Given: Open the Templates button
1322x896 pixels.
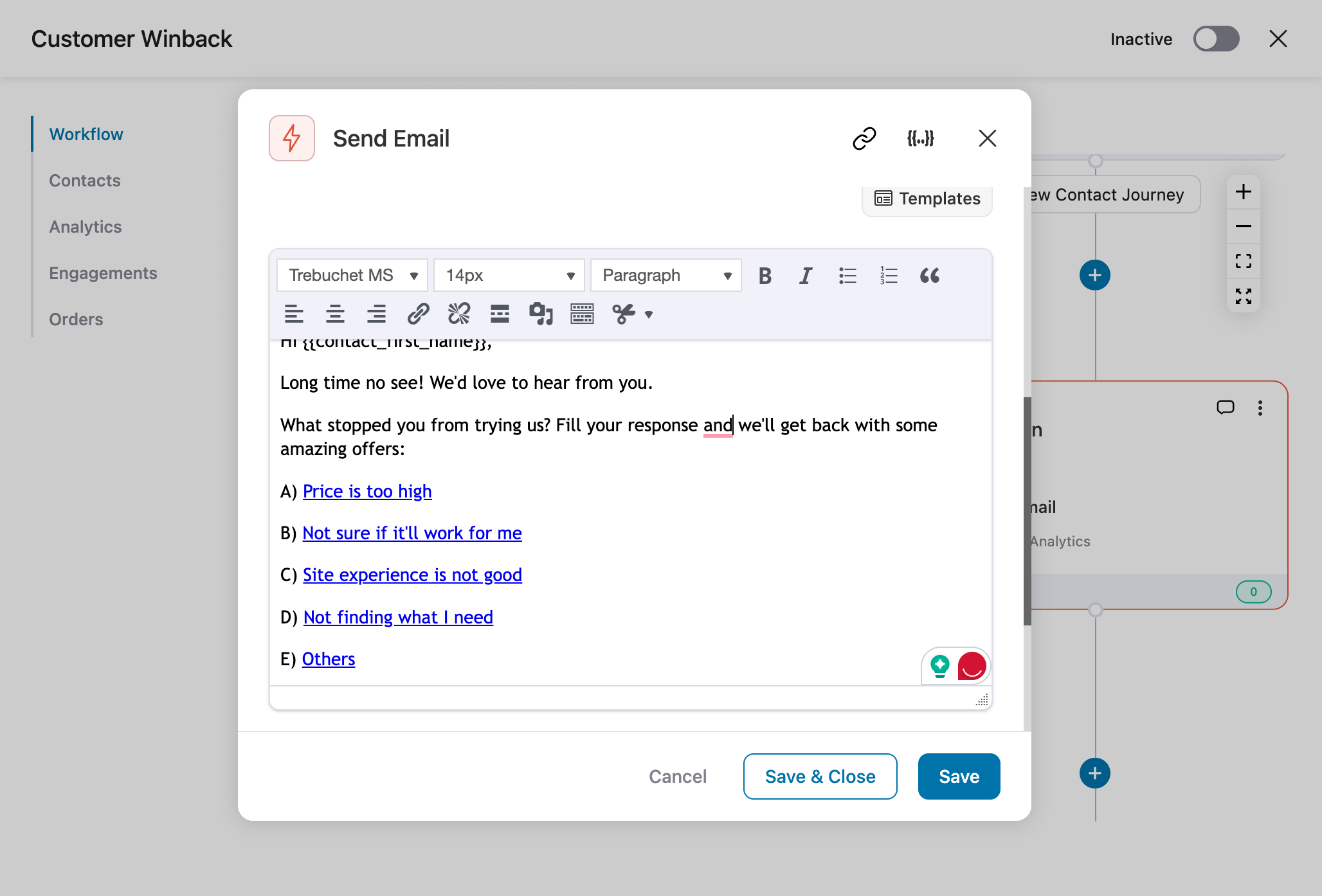Looking at the screenshot, I should tap(927, 199).
